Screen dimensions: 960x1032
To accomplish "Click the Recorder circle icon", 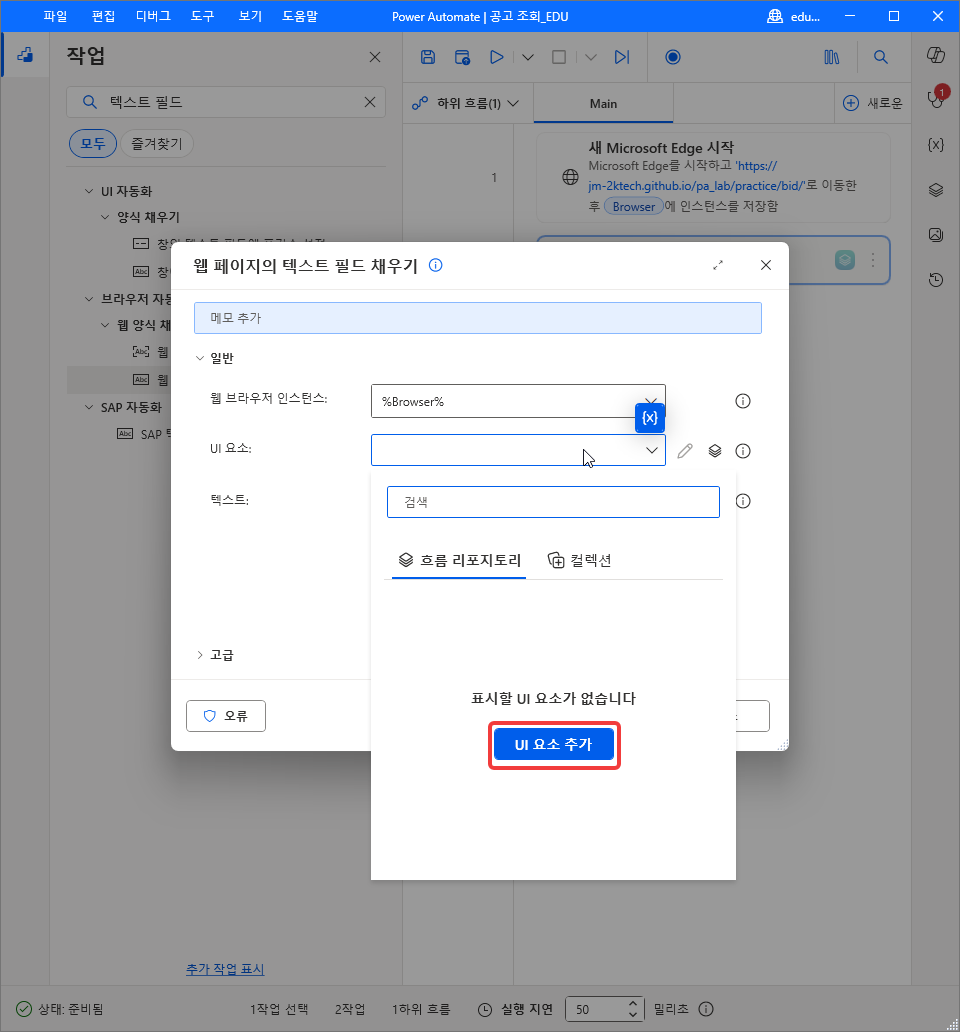I will (x=672, y=57).
